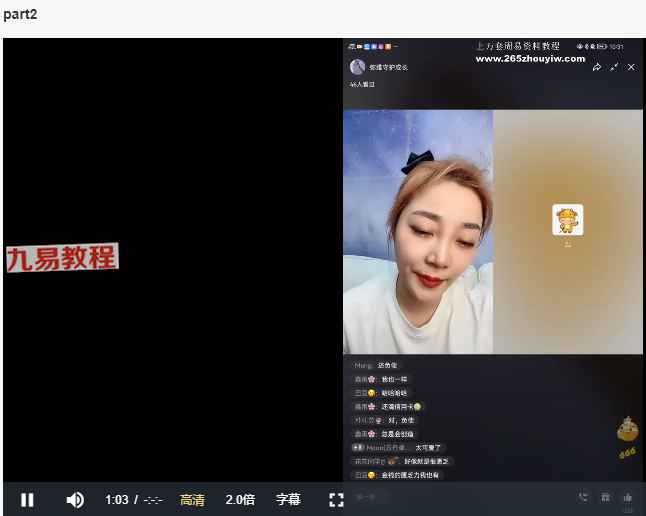Click the share arrow in stream header
The height and width of the screenshot is (516, 646).
597,67
